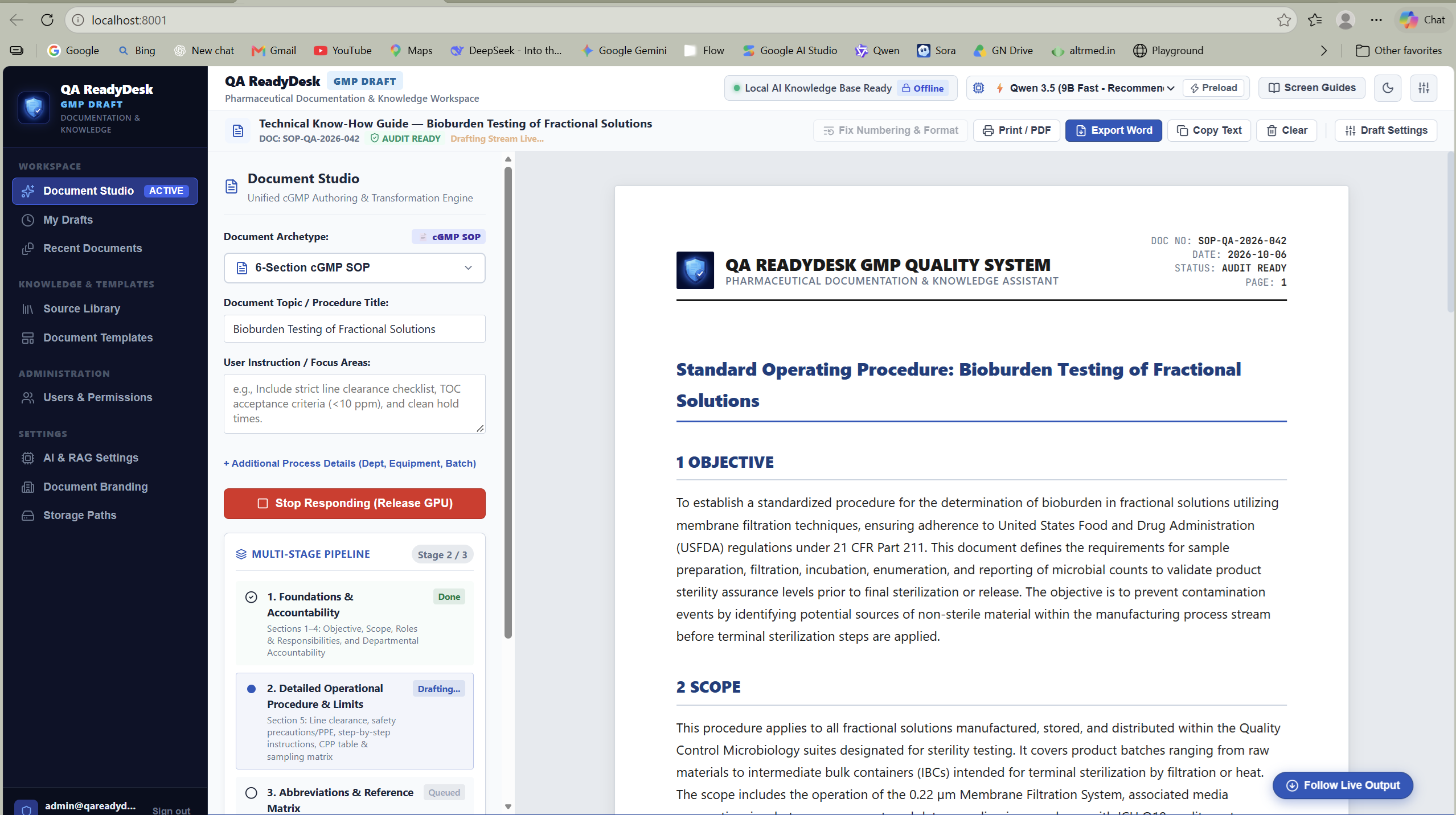Open Draft Settings panel
Screen dimensions: 1456x815
(1385, 130)
